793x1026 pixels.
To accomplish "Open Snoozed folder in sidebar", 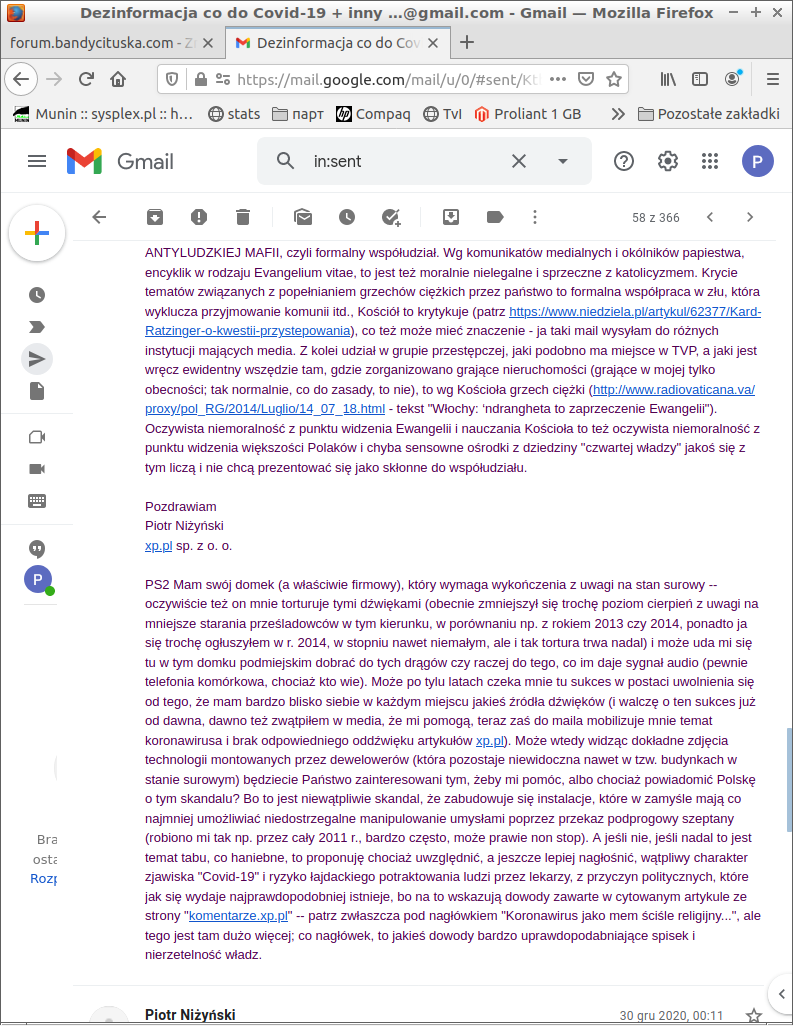I will pos(37,295).
